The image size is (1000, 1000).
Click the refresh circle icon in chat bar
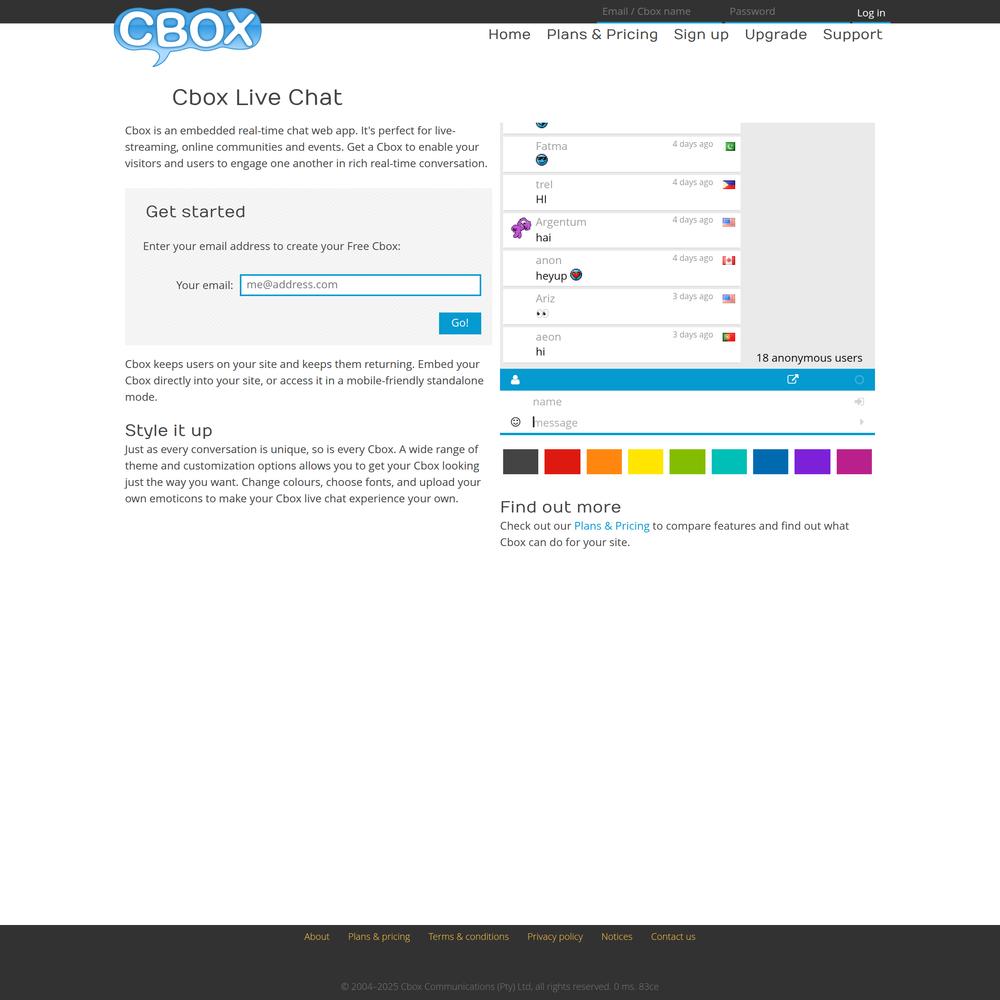(859, 380)
